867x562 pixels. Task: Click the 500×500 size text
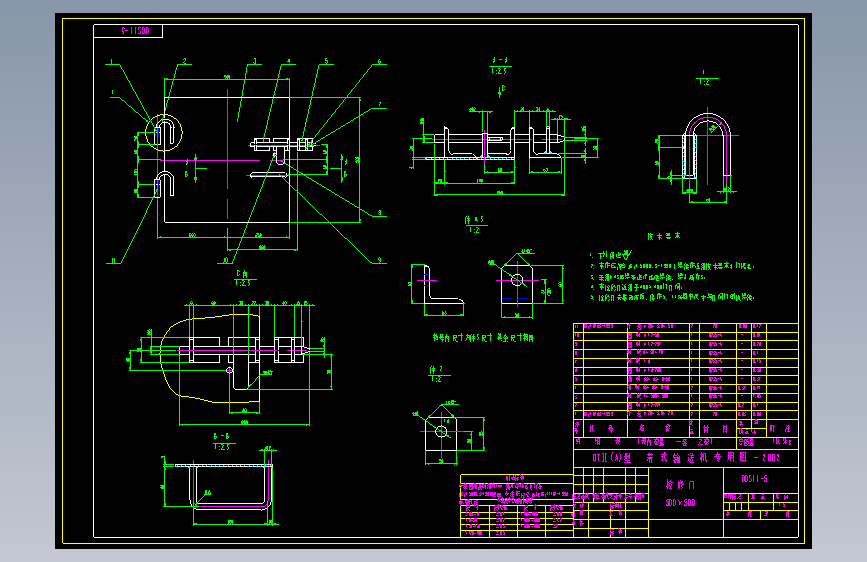pyautogui.click(x=681, y=503)
